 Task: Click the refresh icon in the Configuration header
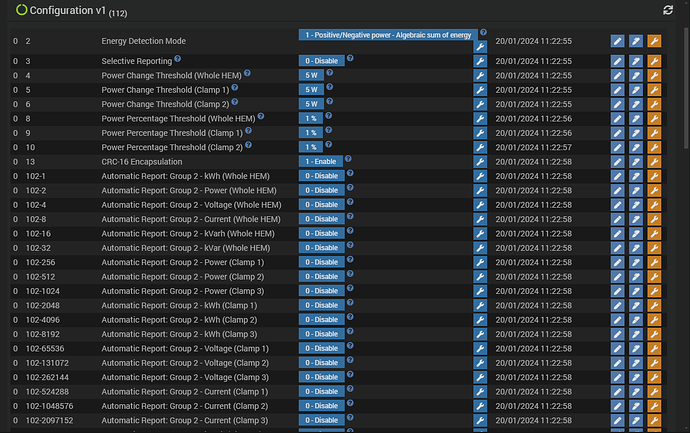click(668, 10)
